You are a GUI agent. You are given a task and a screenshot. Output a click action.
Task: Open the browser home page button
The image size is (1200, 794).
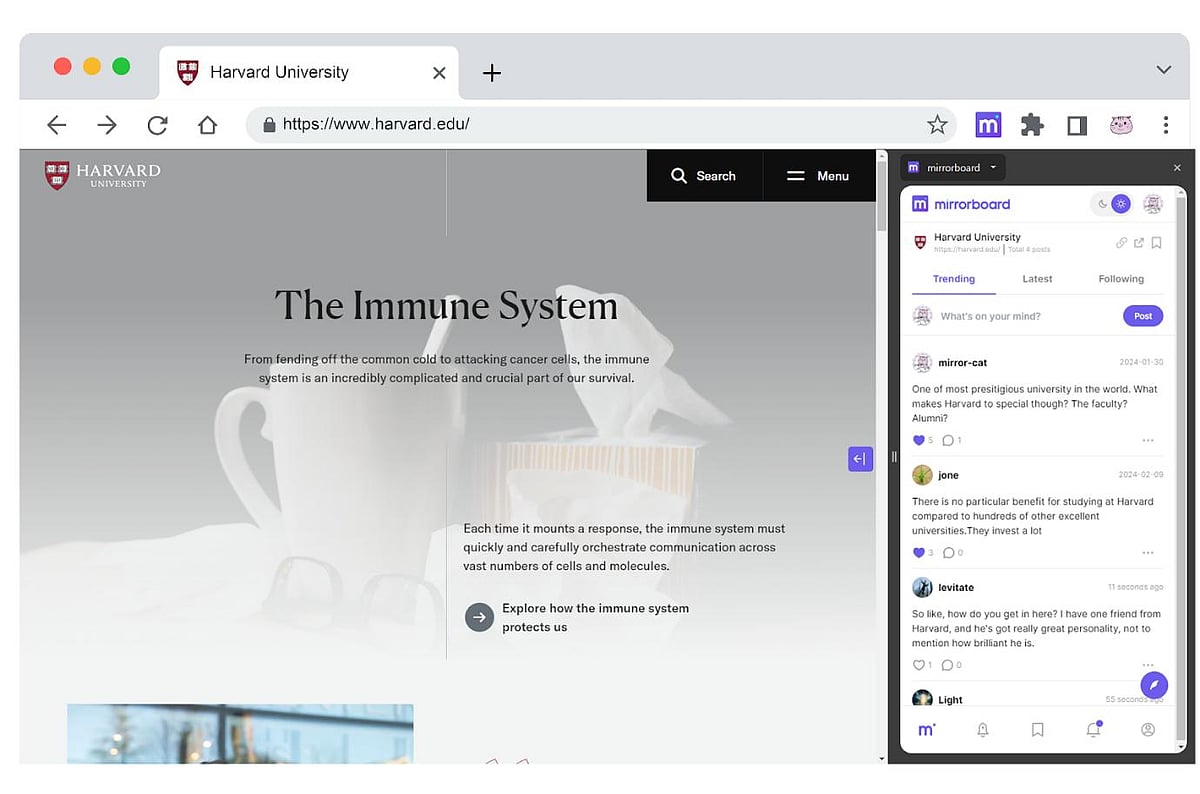[x=207, y=125]
